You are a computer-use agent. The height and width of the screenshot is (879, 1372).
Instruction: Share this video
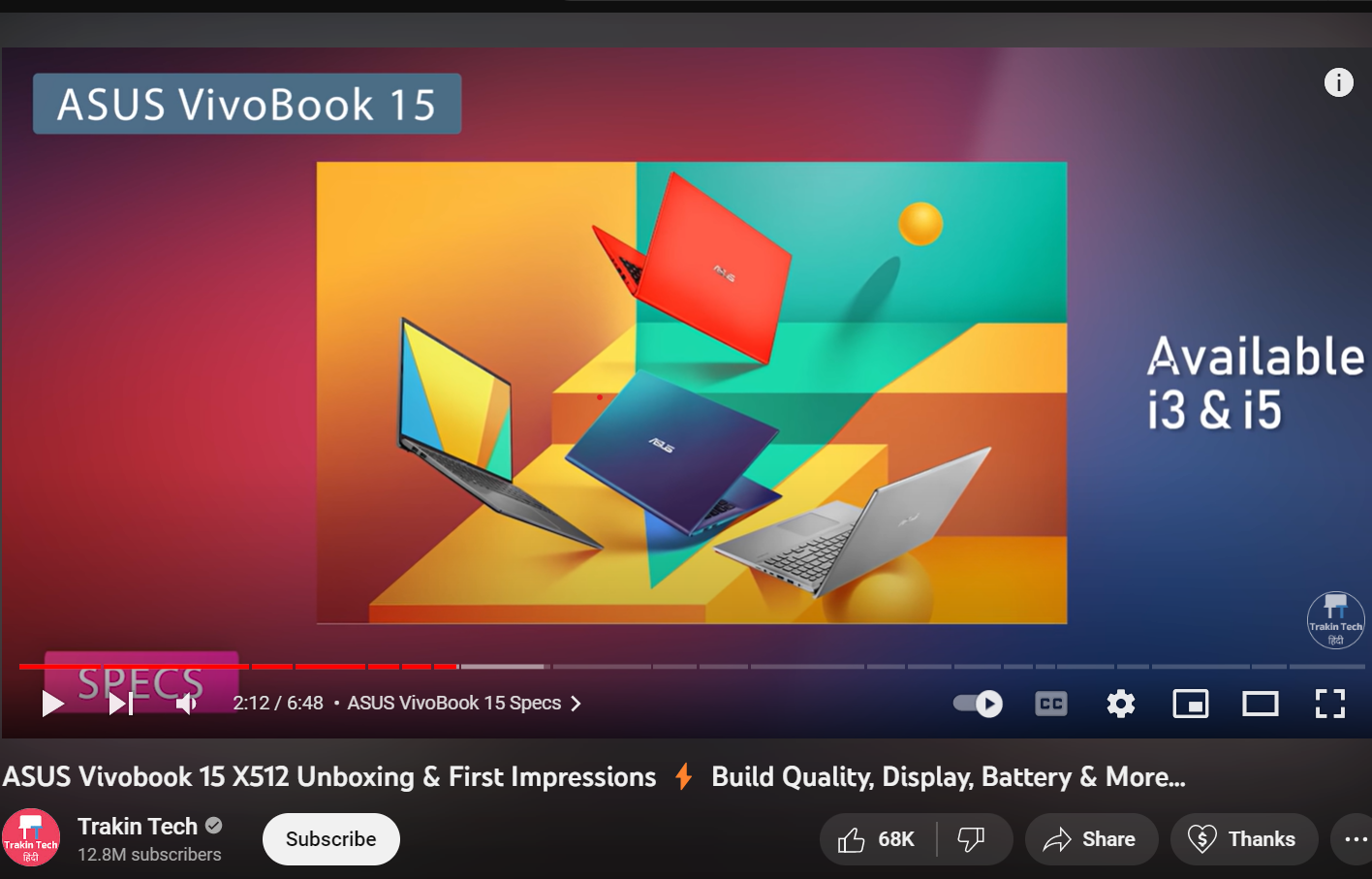pyautogui.click(x=1091, y=839)
